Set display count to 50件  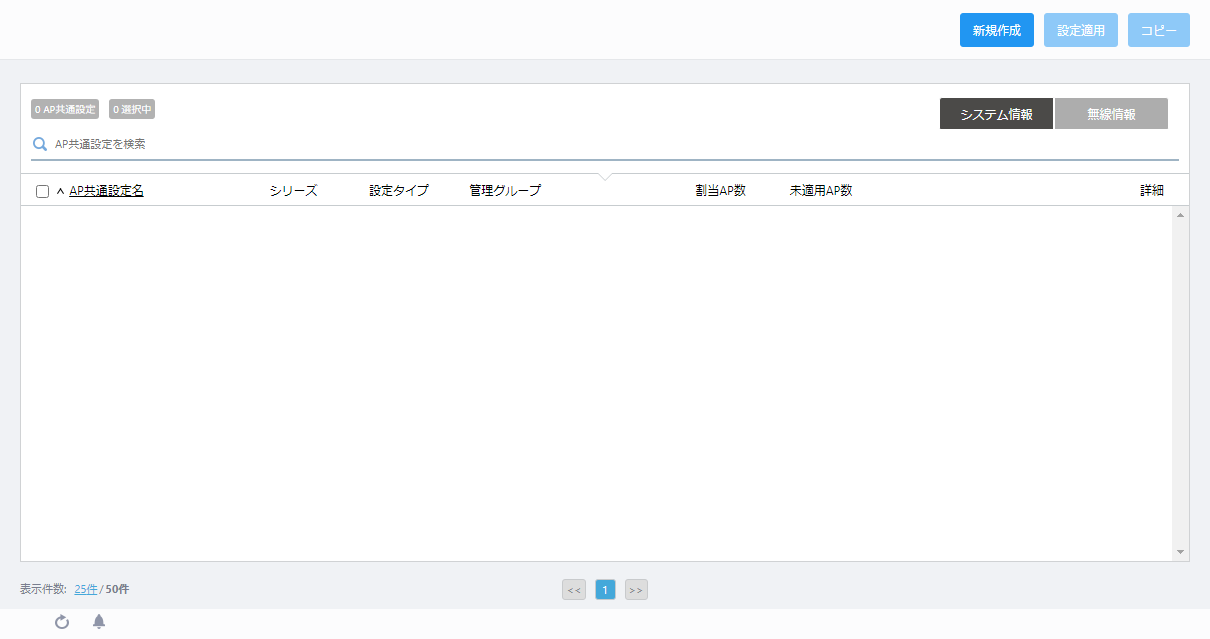point(117,589)
